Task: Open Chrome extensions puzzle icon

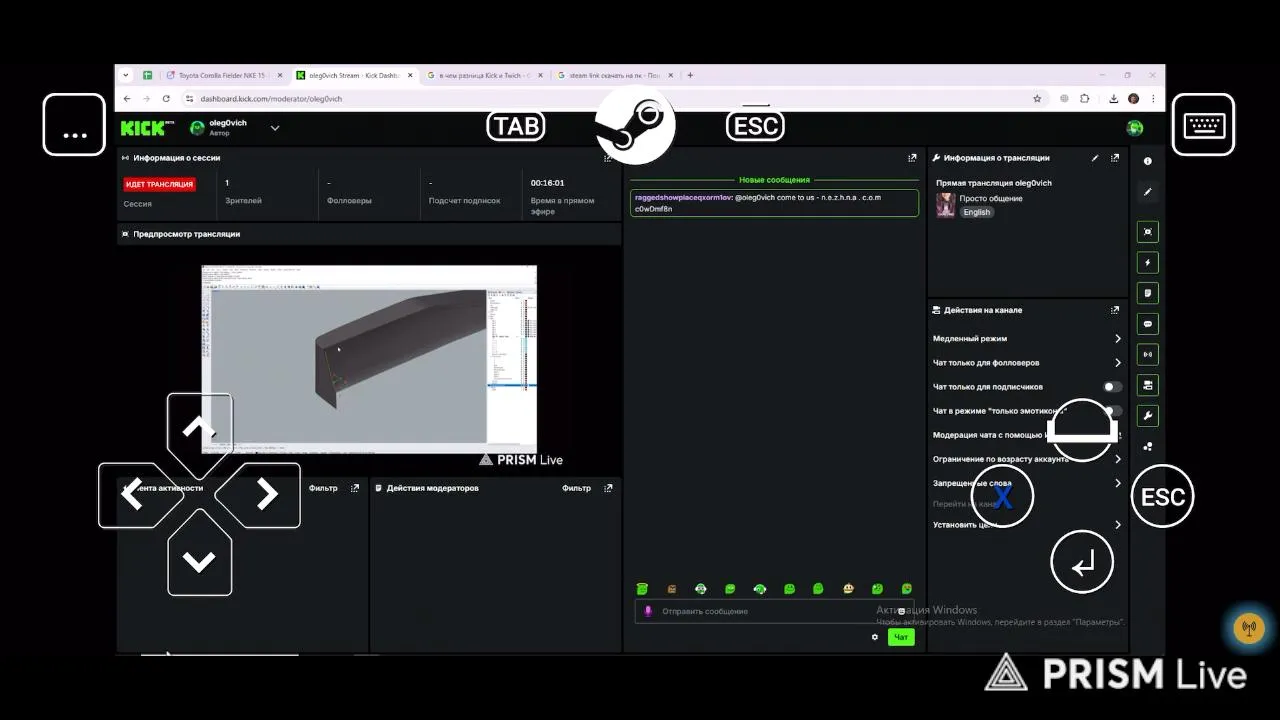Action: [x=1084, y=99]
